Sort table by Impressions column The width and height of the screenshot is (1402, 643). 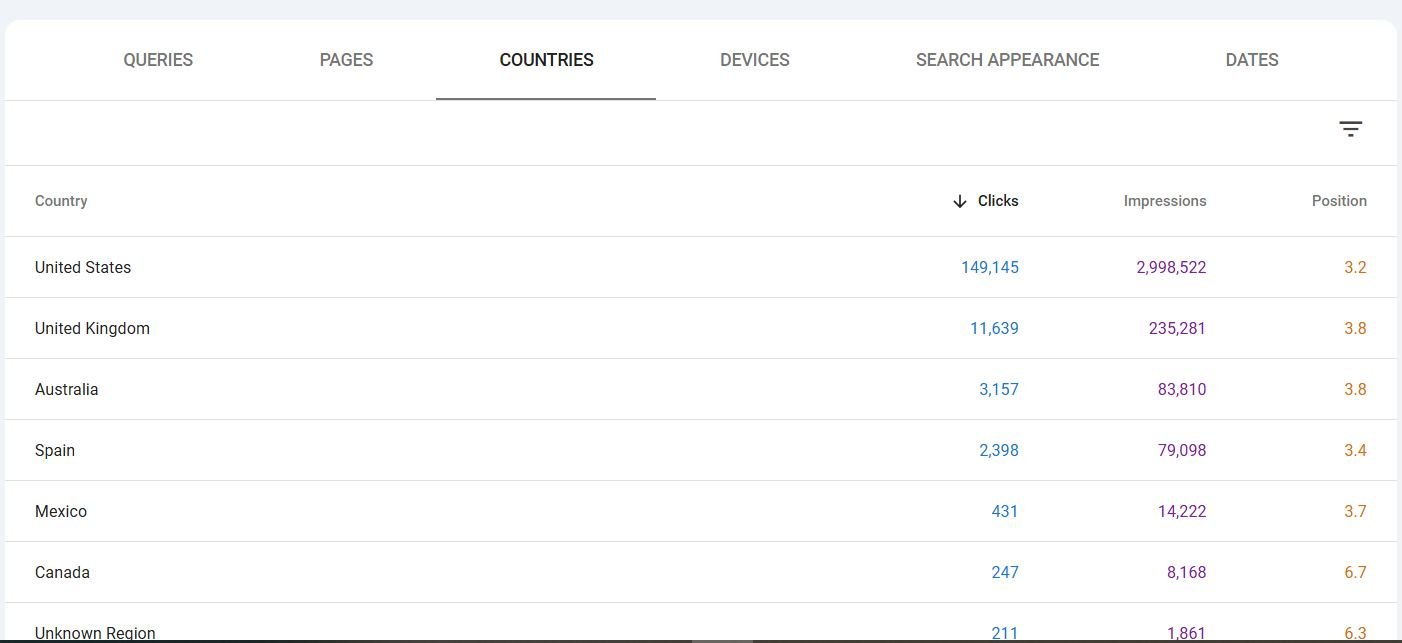pos(1165,201)
